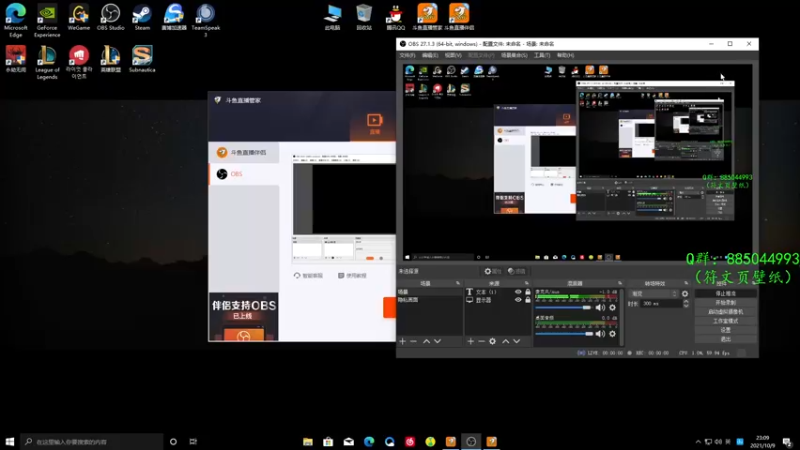
Task: Click the transition duration 300 ms field
Action: [x=662, y=304]
